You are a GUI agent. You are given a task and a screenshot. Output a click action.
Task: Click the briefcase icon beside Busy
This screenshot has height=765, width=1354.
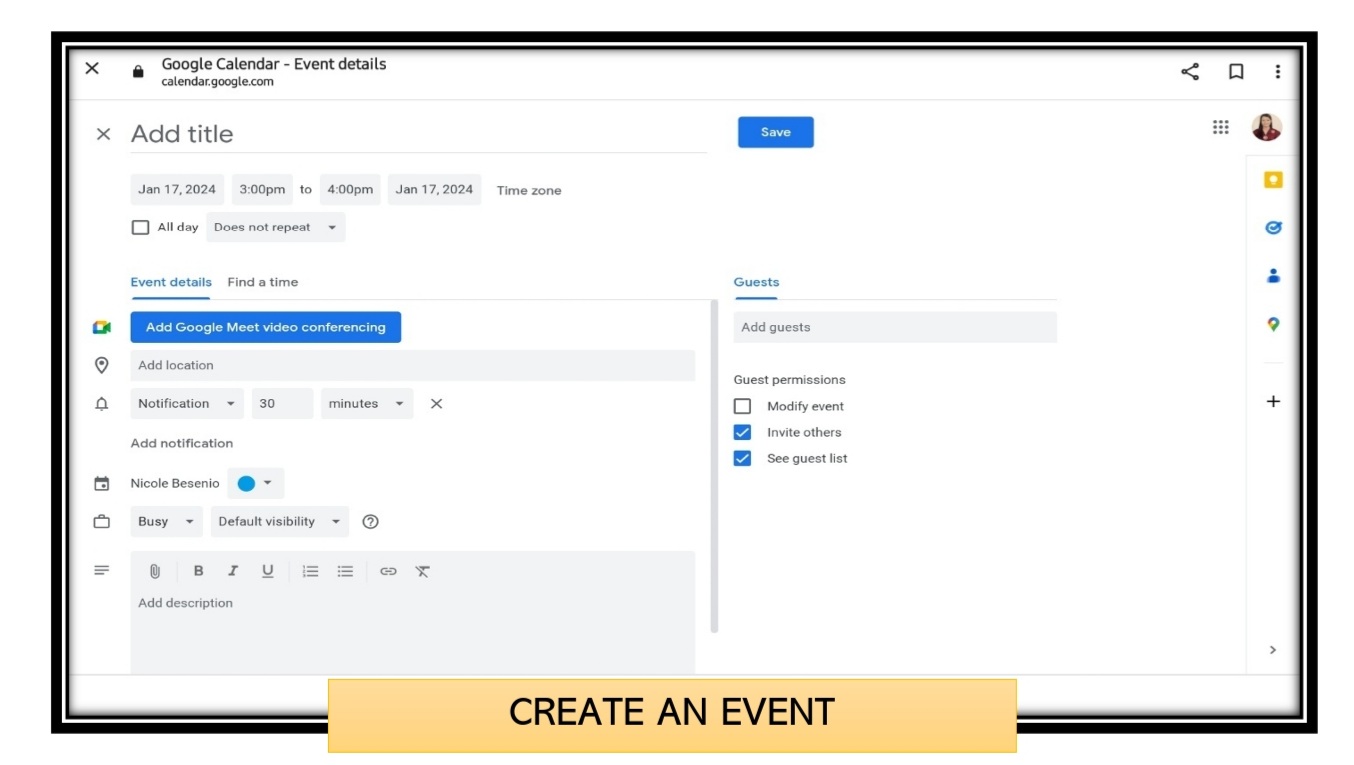101,522
